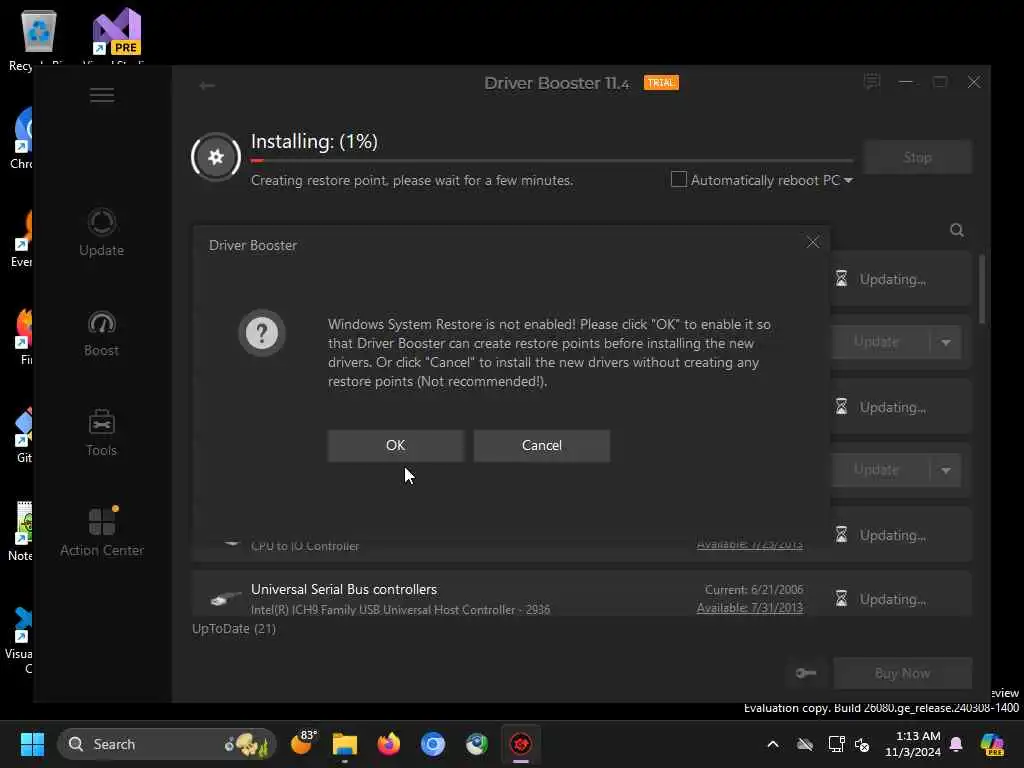Open notifications bell in system tray
This screenshot has width=1024, height=768.
(x=956, y=744)
